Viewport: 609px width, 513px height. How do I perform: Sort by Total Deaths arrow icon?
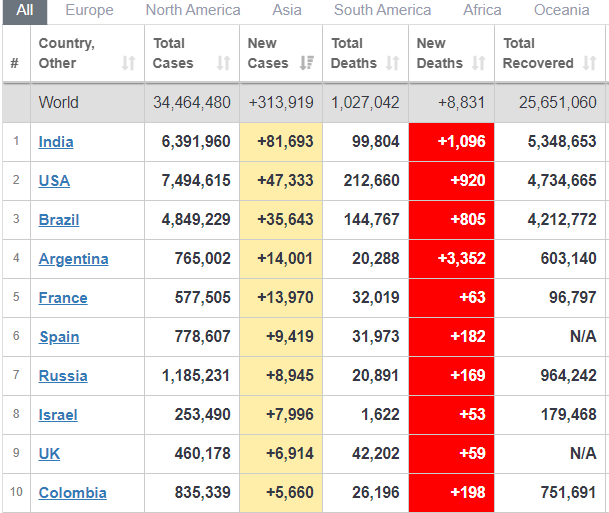click(392, 63)
